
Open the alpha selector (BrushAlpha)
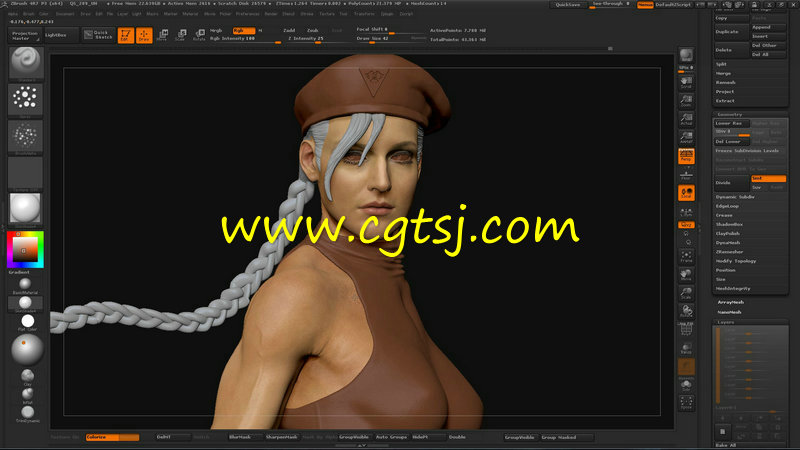(x=26, y=137)
